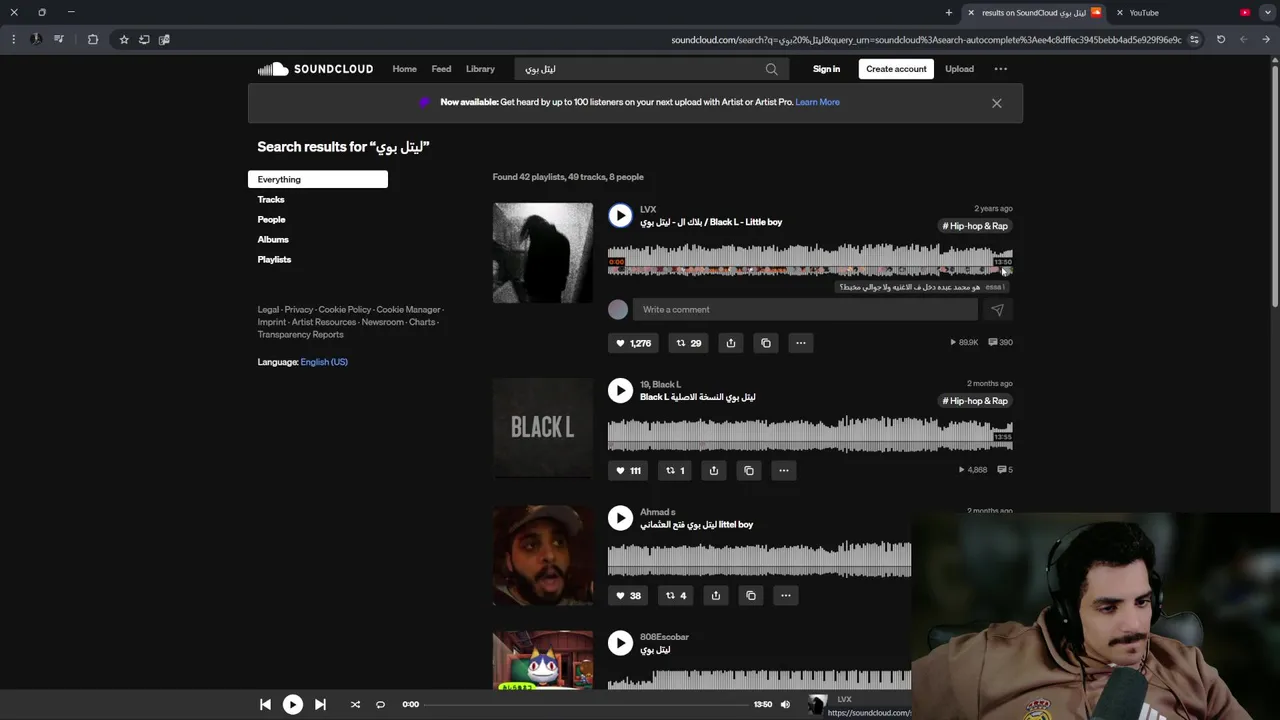Select the Everything filter

click(x=318, y=179)
